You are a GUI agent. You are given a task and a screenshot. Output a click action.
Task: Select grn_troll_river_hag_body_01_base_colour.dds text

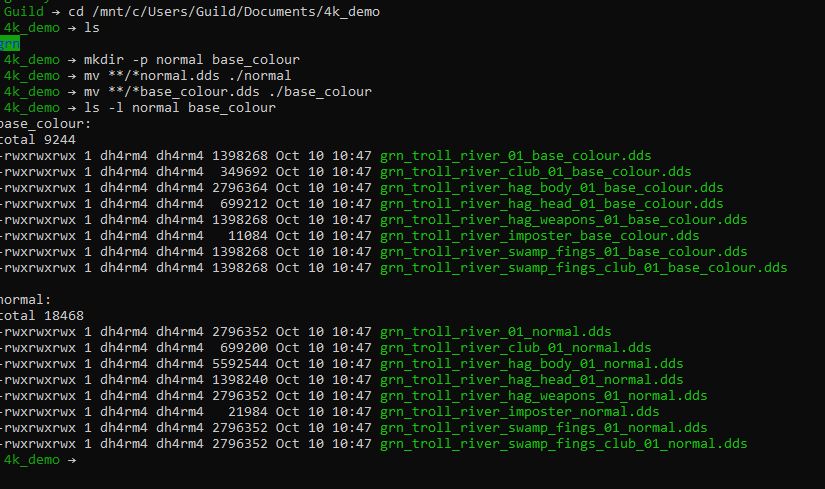pyautogui.click(x=551, y=188)
